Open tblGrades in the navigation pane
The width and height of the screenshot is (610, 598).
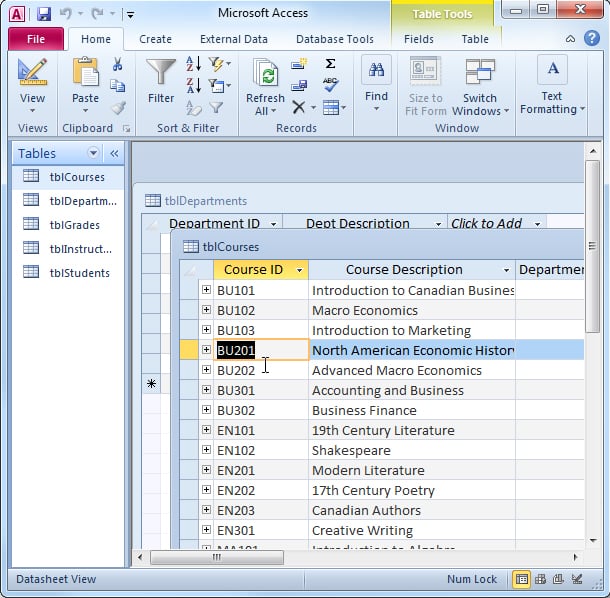coord(68,225)
